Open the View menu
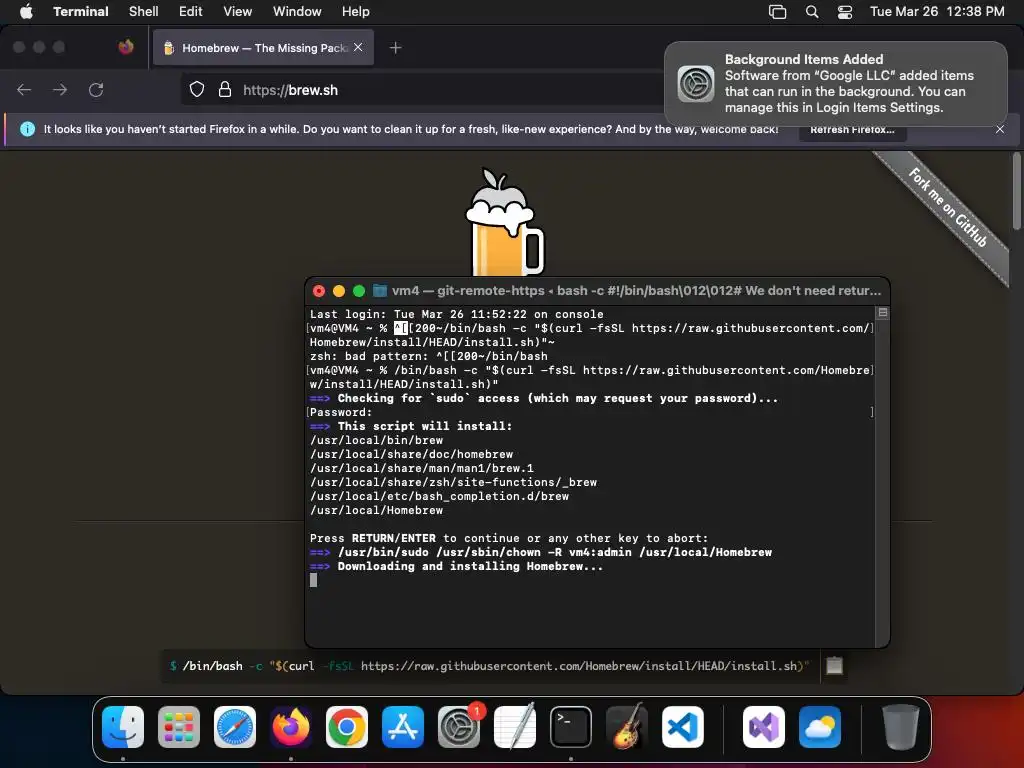1024x768 pixels. (237, 12)
